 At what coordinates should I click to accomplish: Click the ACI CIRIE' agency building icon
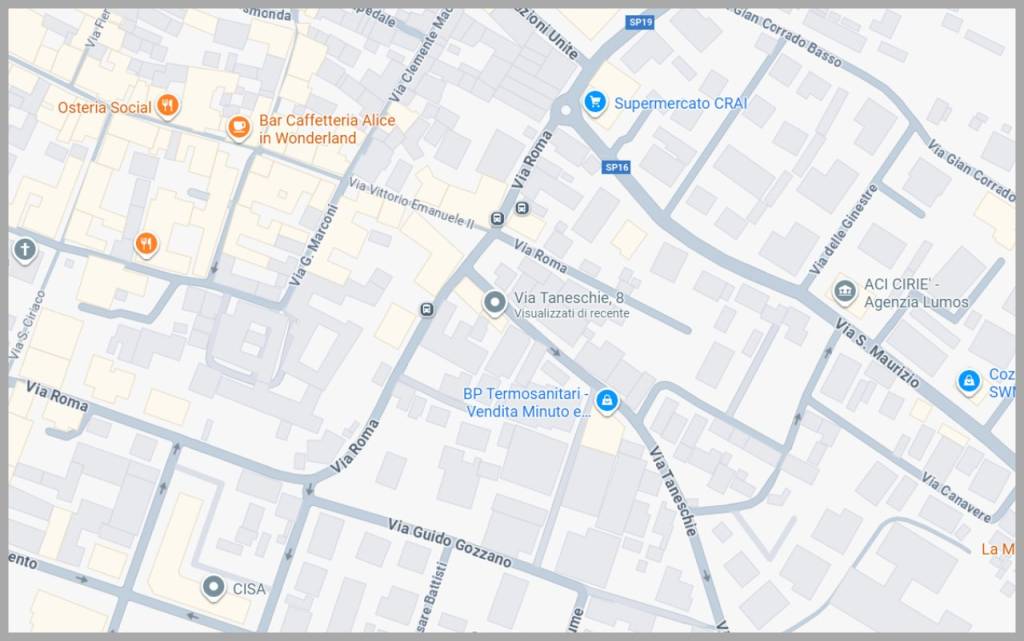844,291
